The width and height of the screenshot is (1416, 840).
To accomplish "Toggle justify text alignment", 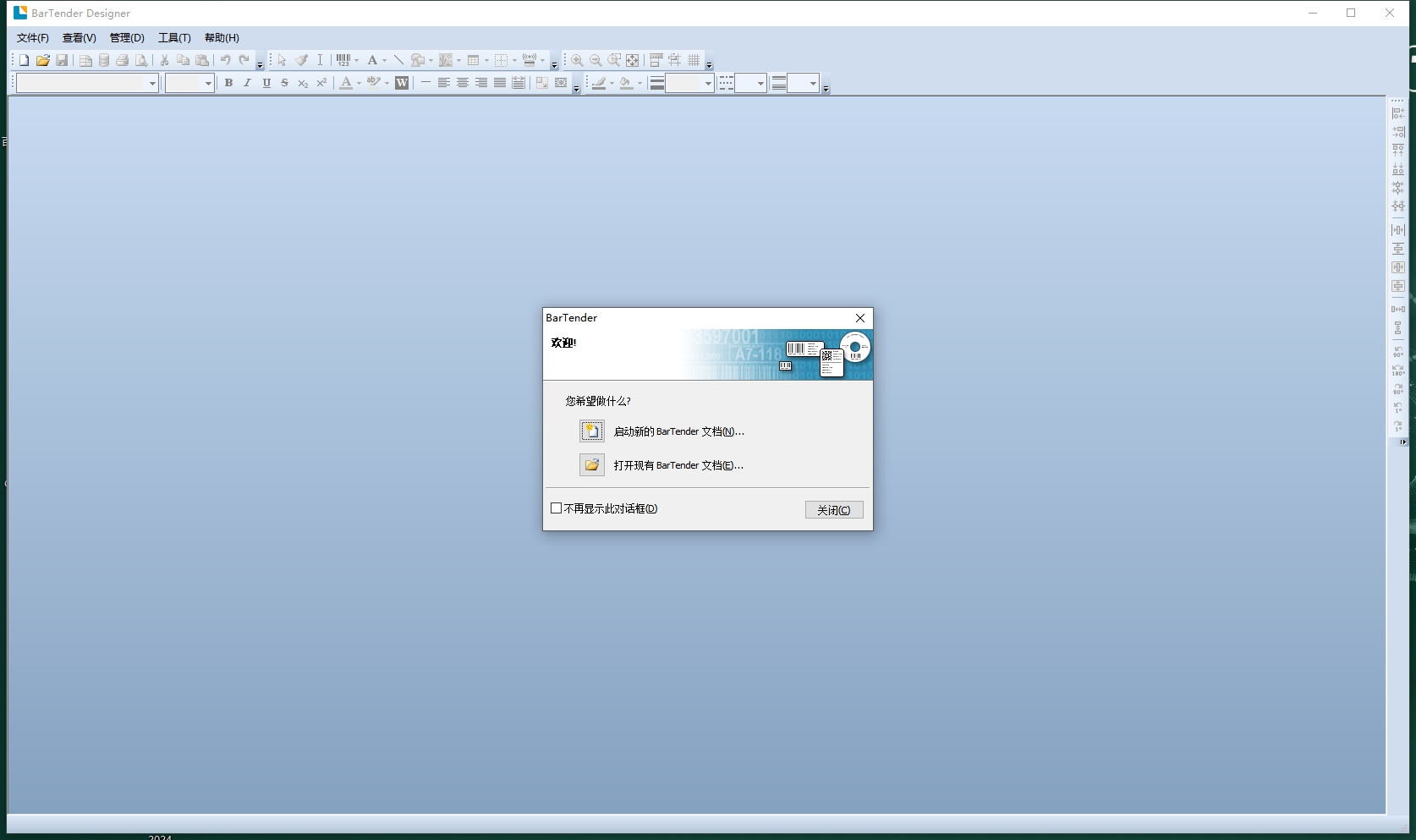I will (x=500, y=83).
